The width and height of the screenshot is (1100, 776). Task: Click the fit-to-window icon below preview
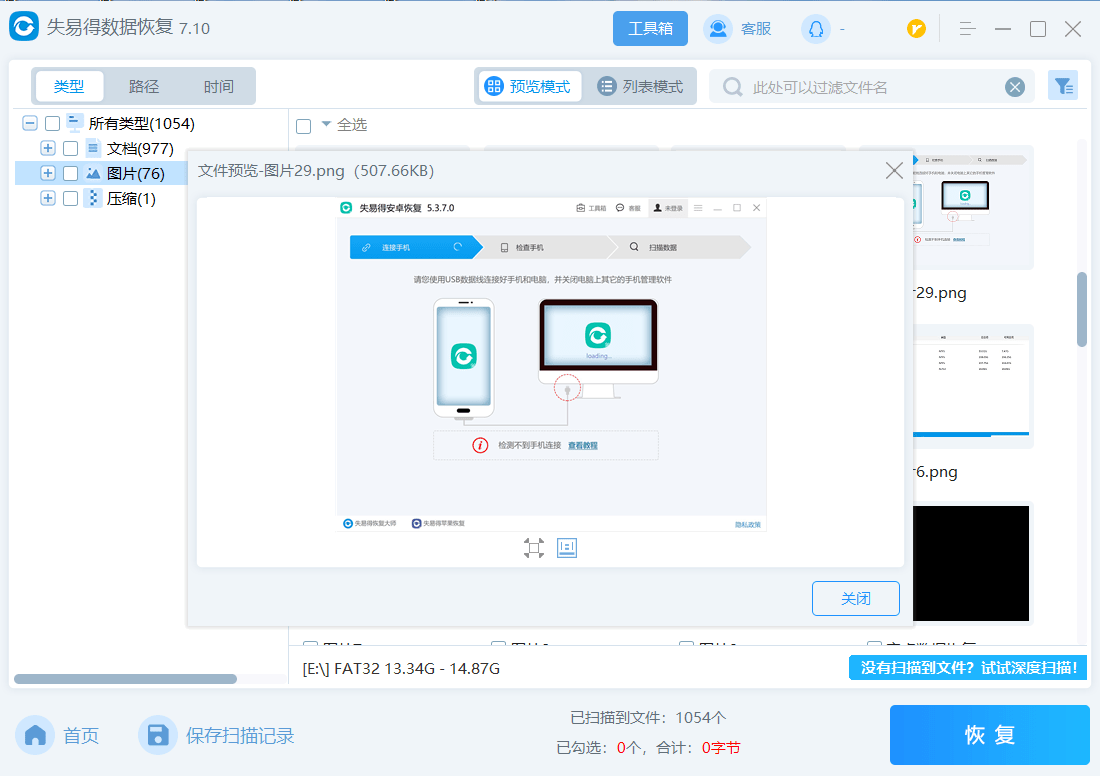(x=534, y=548)
